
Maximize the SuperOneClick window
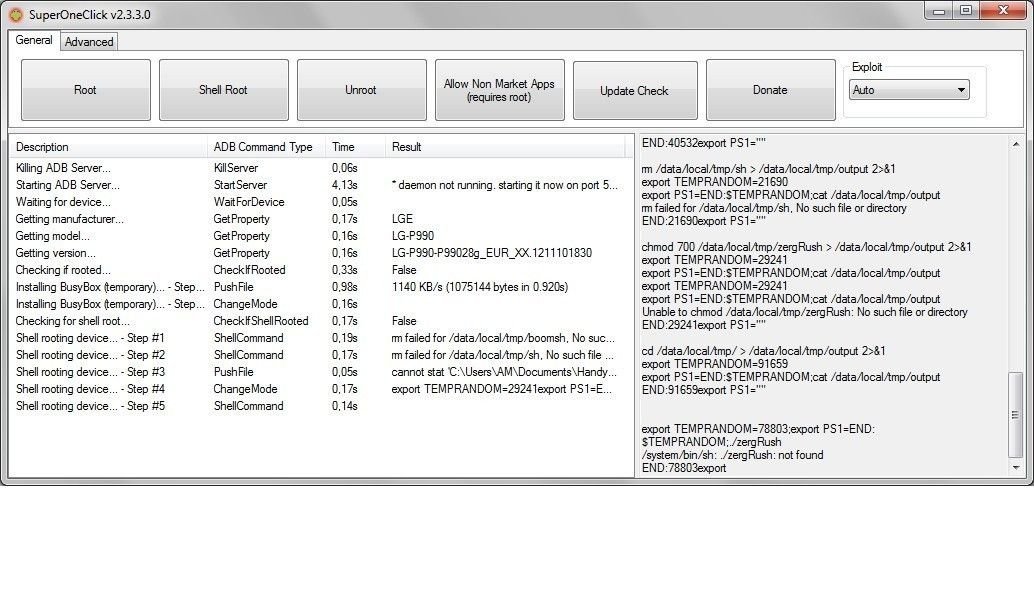(x=966, y=10)
